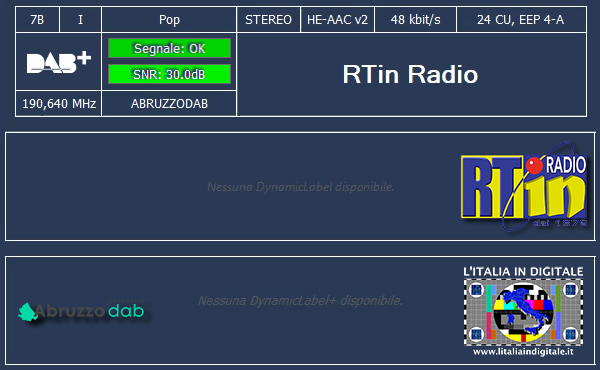Click the Abruzzo dab logo
600x370 pixels.
point(81,311)
